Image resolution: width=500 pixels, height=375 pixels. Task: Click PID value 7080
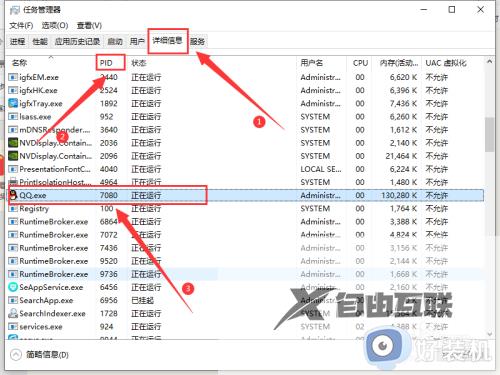tap(109, 195)
